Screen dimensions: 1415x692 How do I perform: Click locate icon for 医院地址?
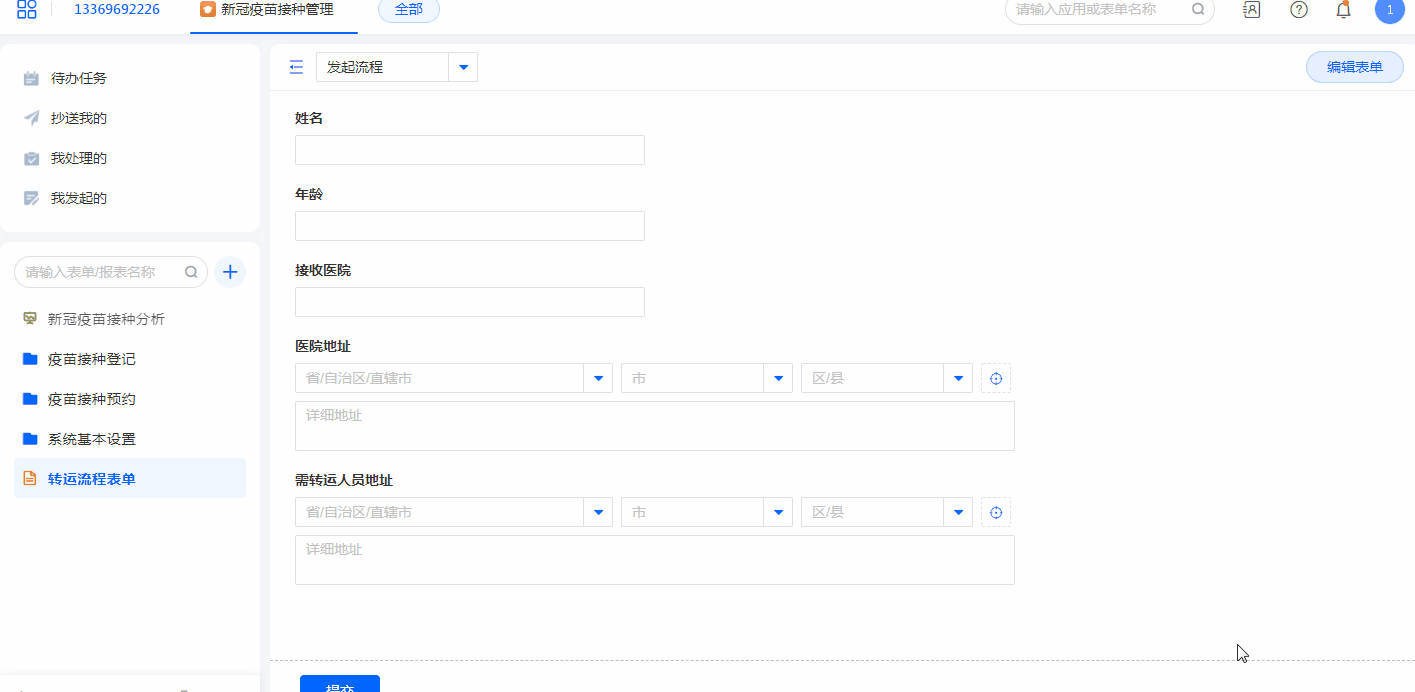click(x=996, y=378)
